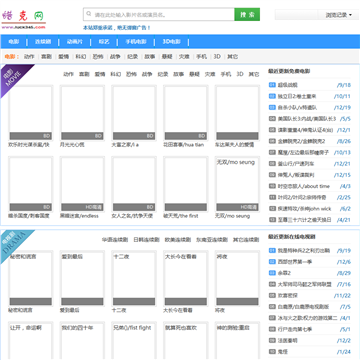Viewport: 360px width, 360px height.
Task: Open the 电影 tab in blue navigation bar
Action: pyautogui.click(x=14, y=42)
